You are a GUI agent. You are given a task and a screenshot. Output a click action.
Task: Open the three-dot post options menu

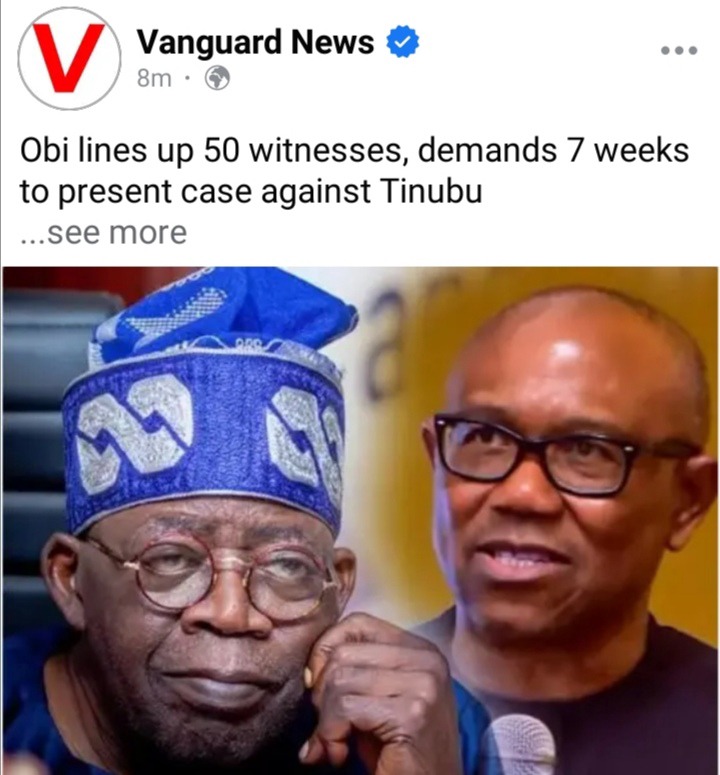pos(679,50)
